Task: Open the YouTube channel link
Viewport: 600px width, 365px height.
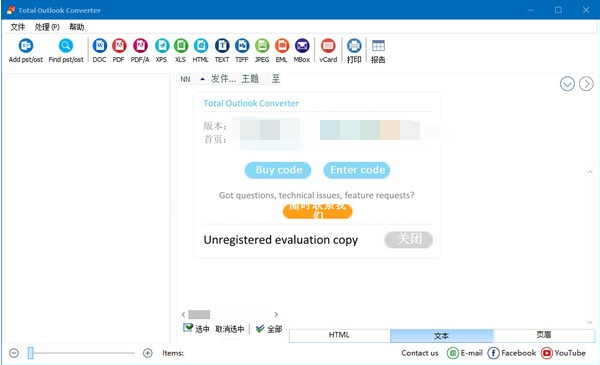Action: click(x=563, y=353)
